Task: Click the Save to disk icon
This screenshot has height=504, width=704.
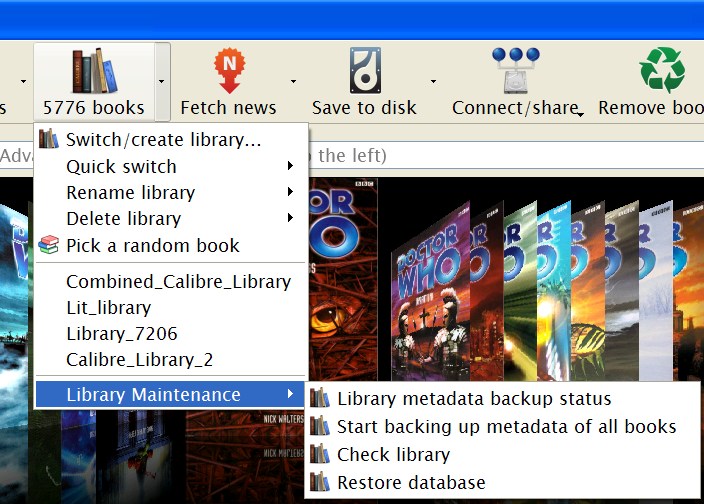Action: [365, 70]
